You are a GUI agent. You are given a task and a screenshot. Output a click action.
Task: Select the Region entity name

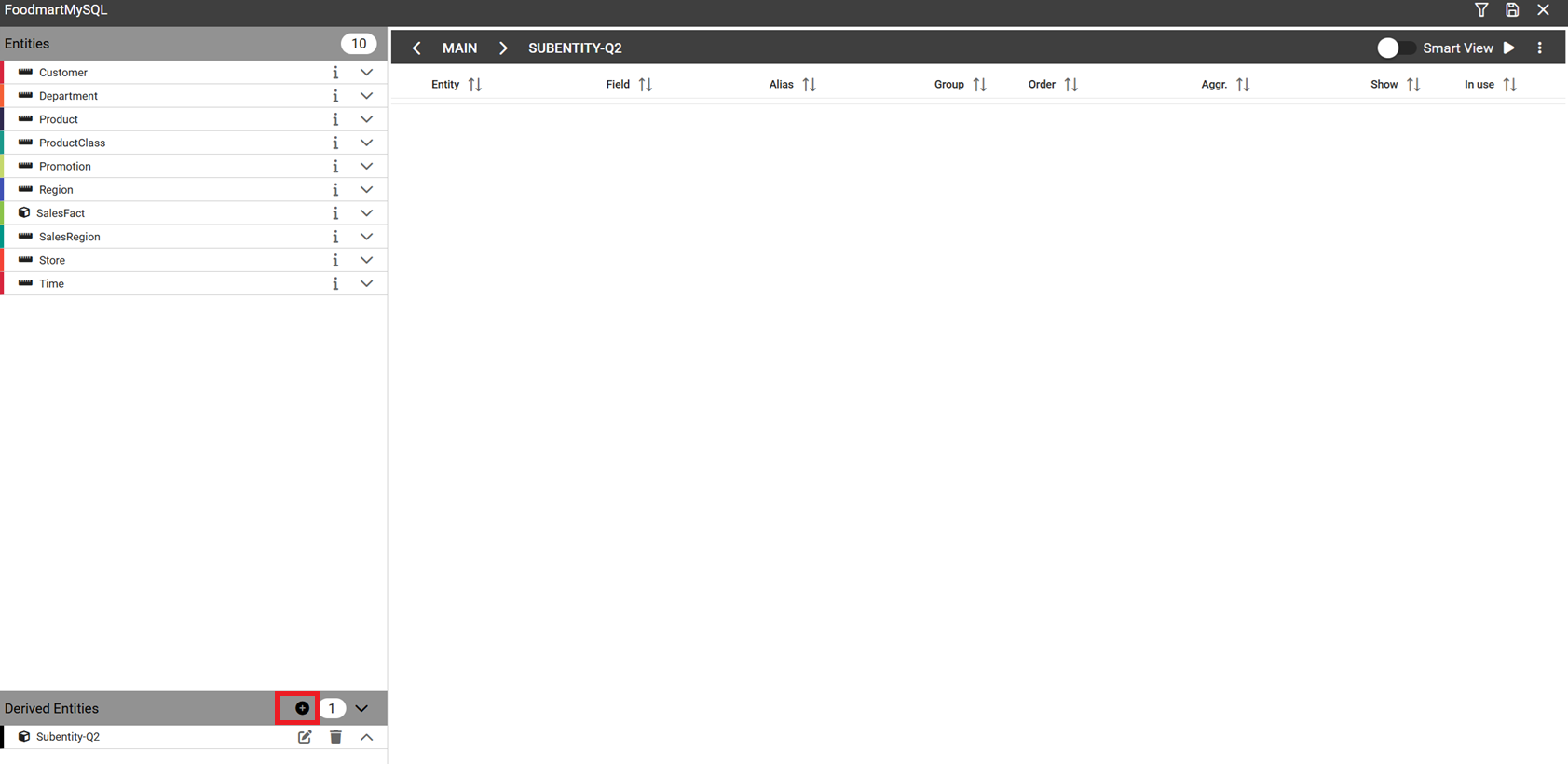(x=56, y=190)
